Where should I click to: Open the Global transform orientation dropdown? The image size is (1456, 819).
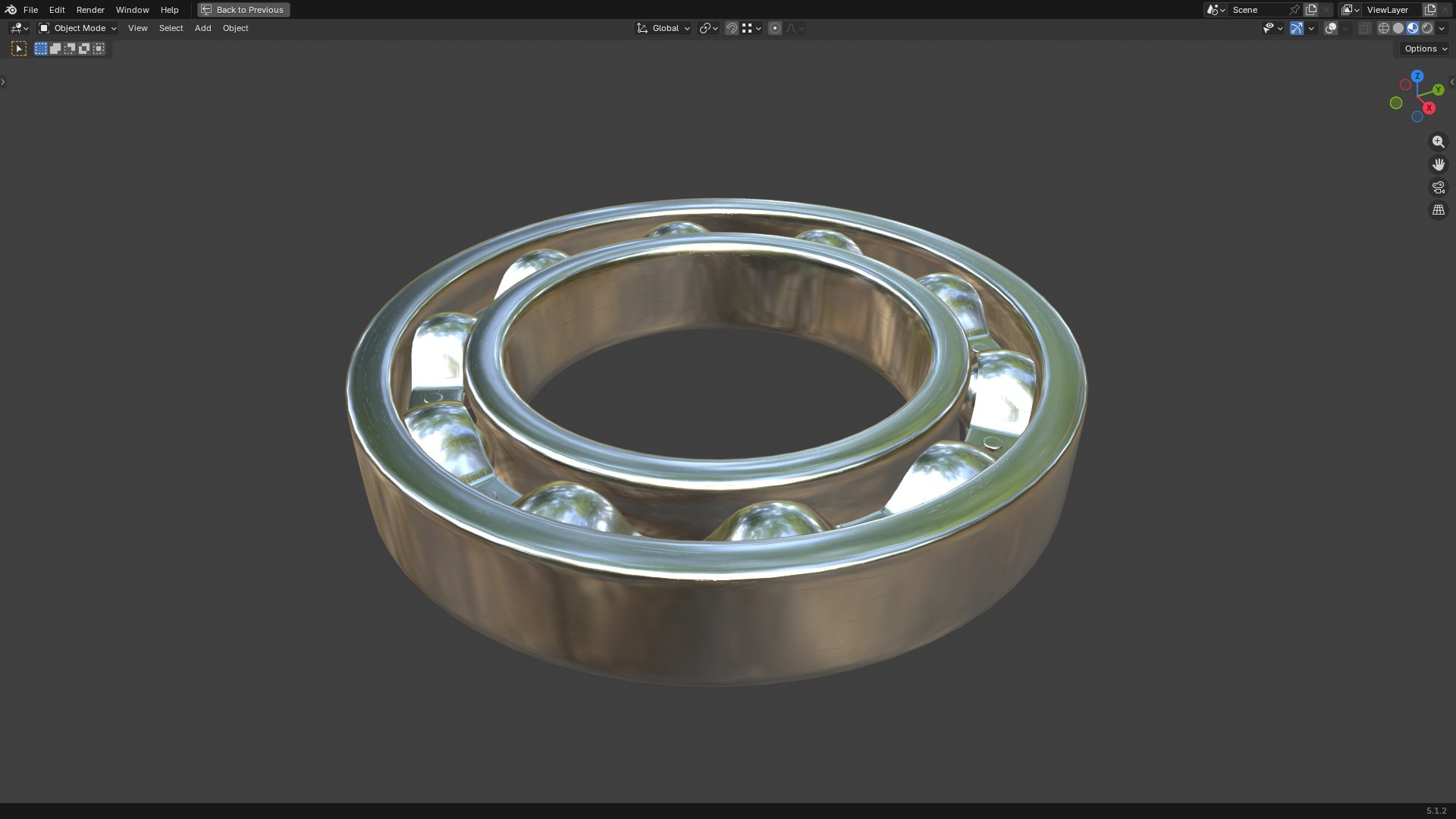tap(663, 28)
